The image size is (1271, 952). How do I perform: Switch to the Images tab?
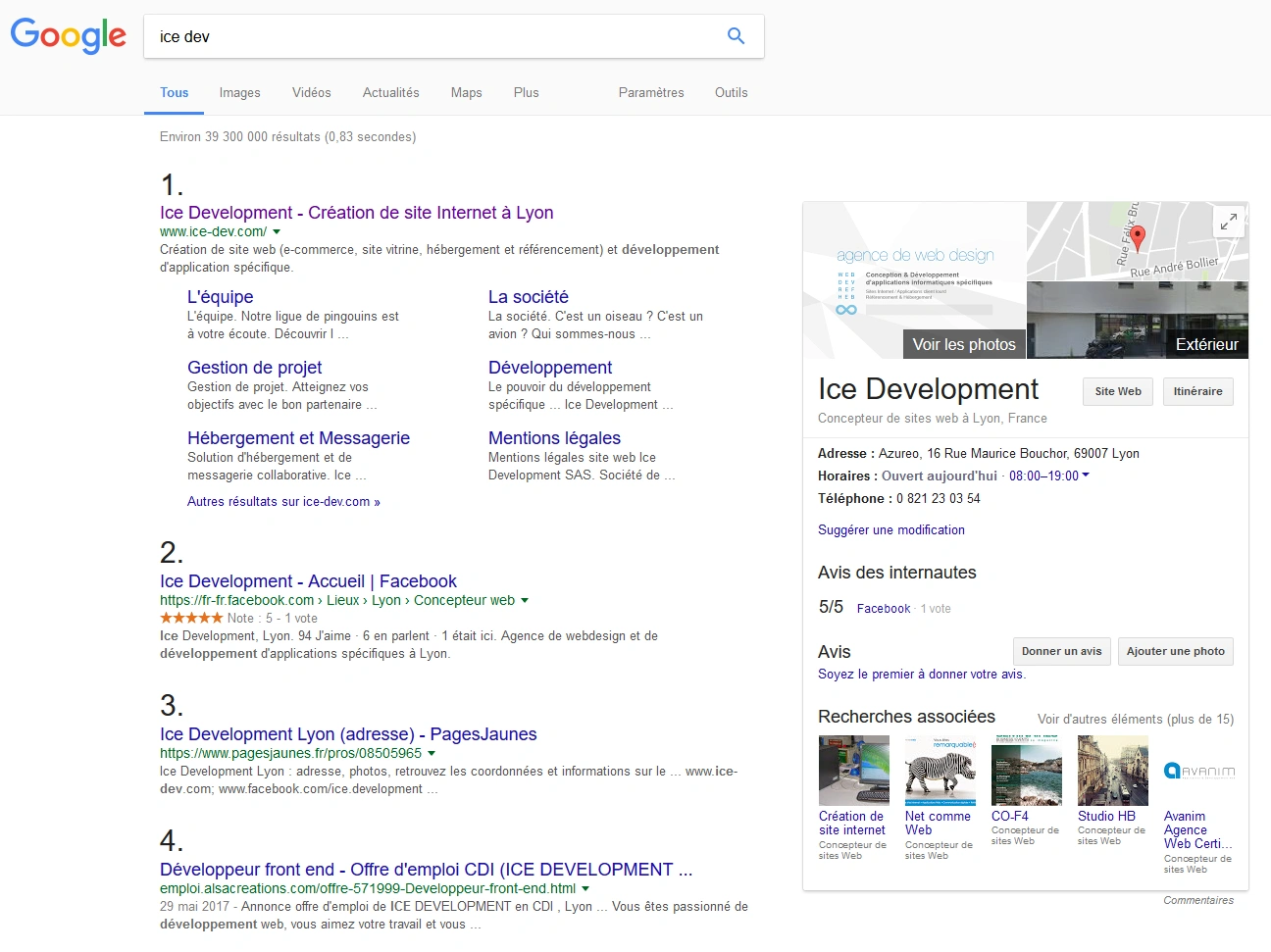click(240, 93)
